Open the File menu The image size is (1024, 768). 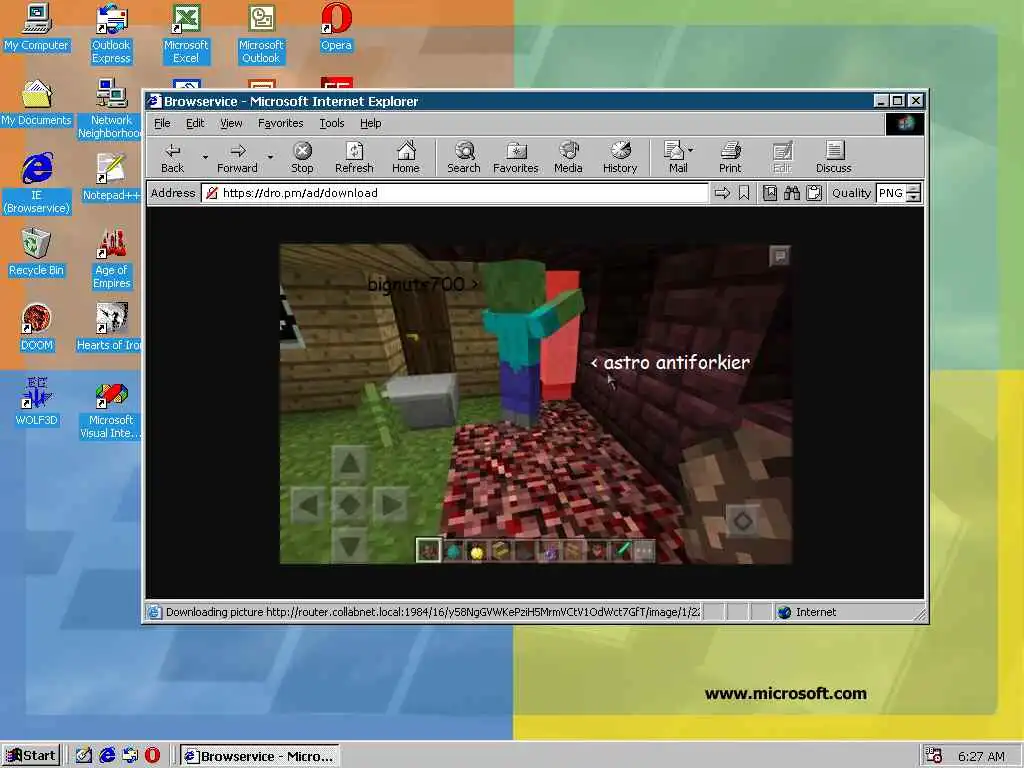tap(162, 123)
